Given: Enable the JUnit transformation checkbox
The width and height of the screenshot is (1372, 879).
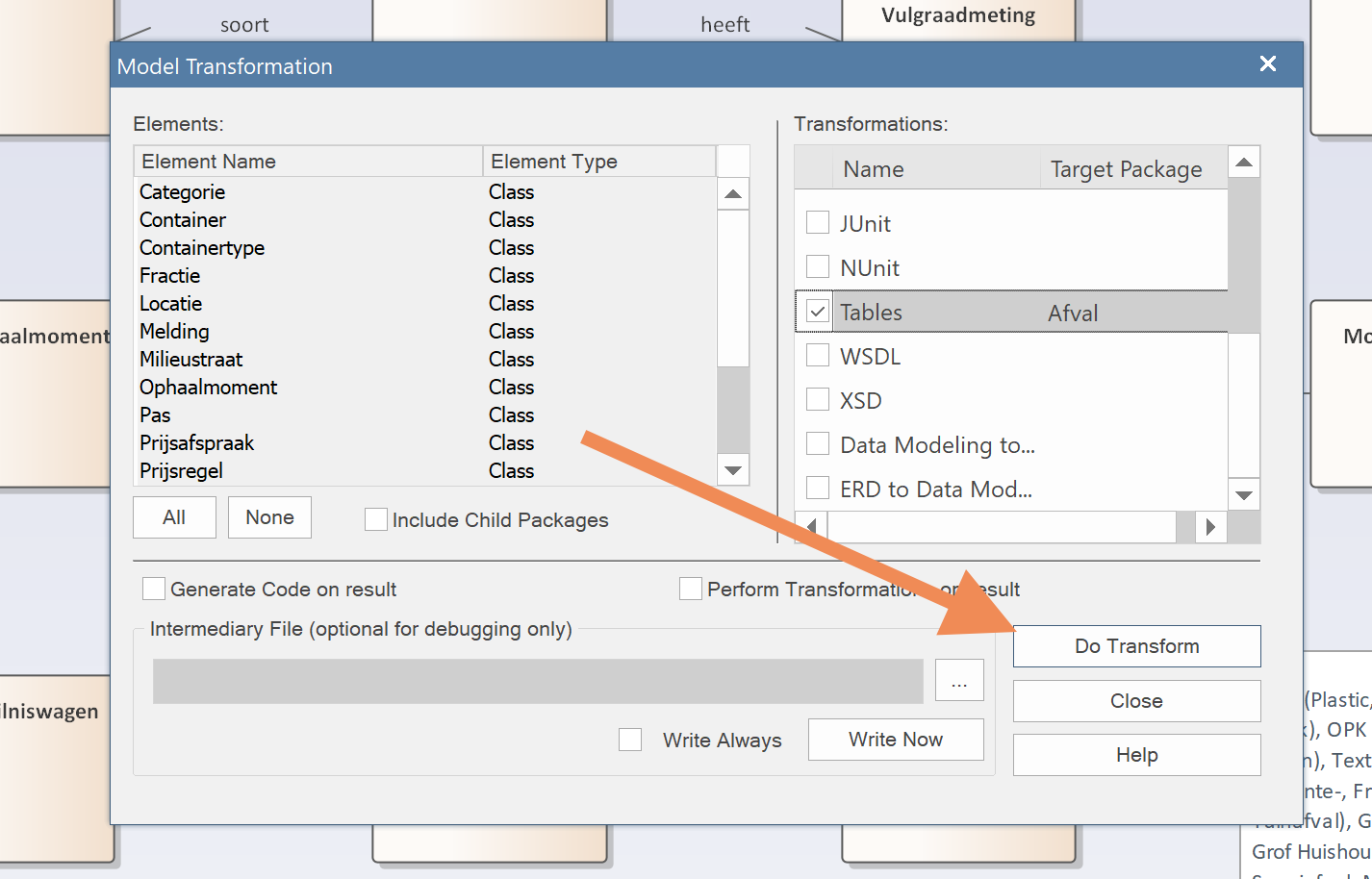Looking at the screenshot, I should click(818, 223).
